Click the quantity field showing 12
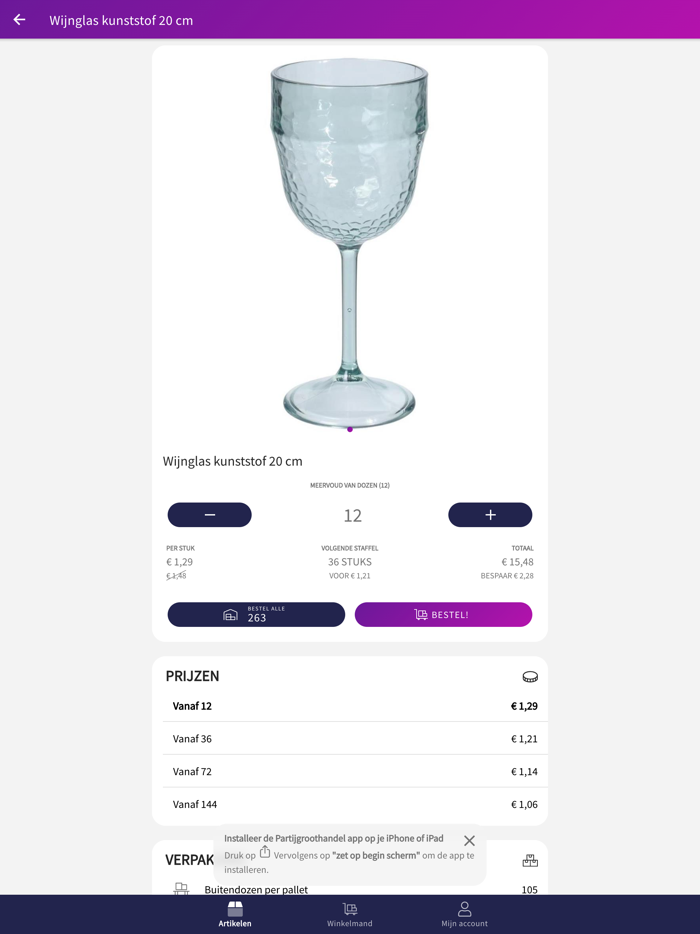Image resolution: width=700 pixels, height=934 pixels. pyautogui.click(x=352, y=515)
